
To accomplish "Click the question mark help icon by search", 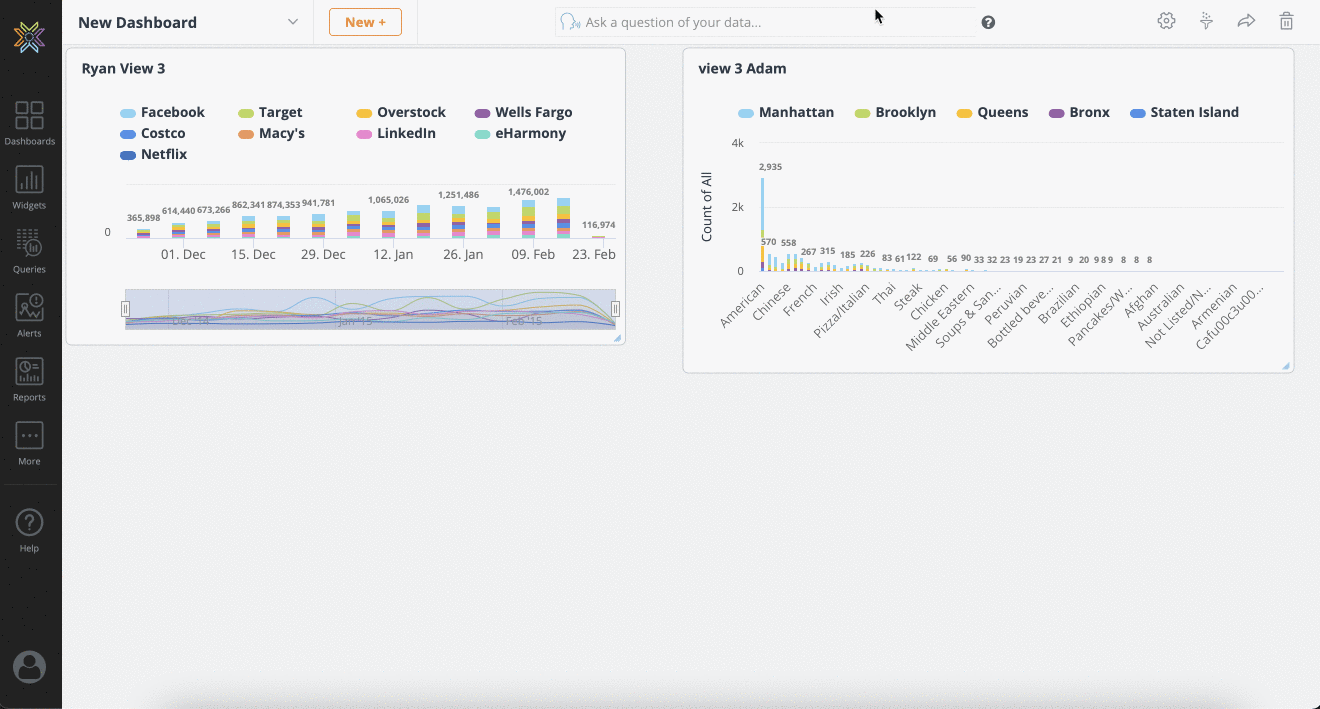I will [x=988, y=22].
